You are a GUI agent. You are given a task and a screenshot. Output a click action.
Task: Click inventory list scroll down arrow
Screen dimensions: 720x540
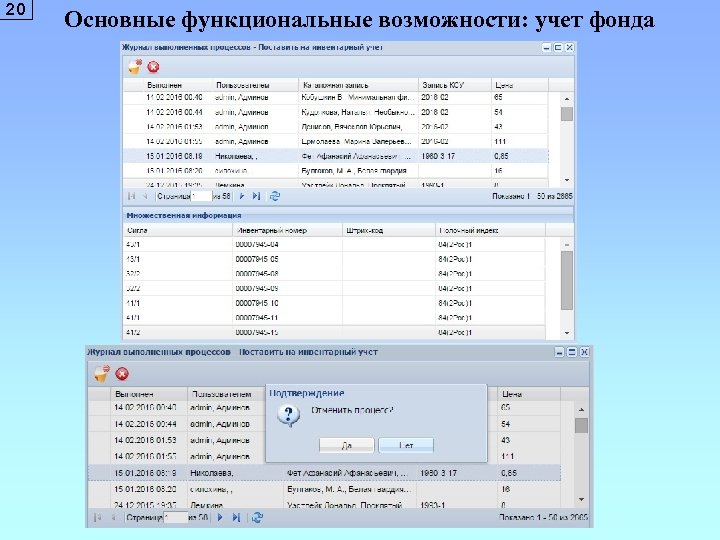[567, 332]
